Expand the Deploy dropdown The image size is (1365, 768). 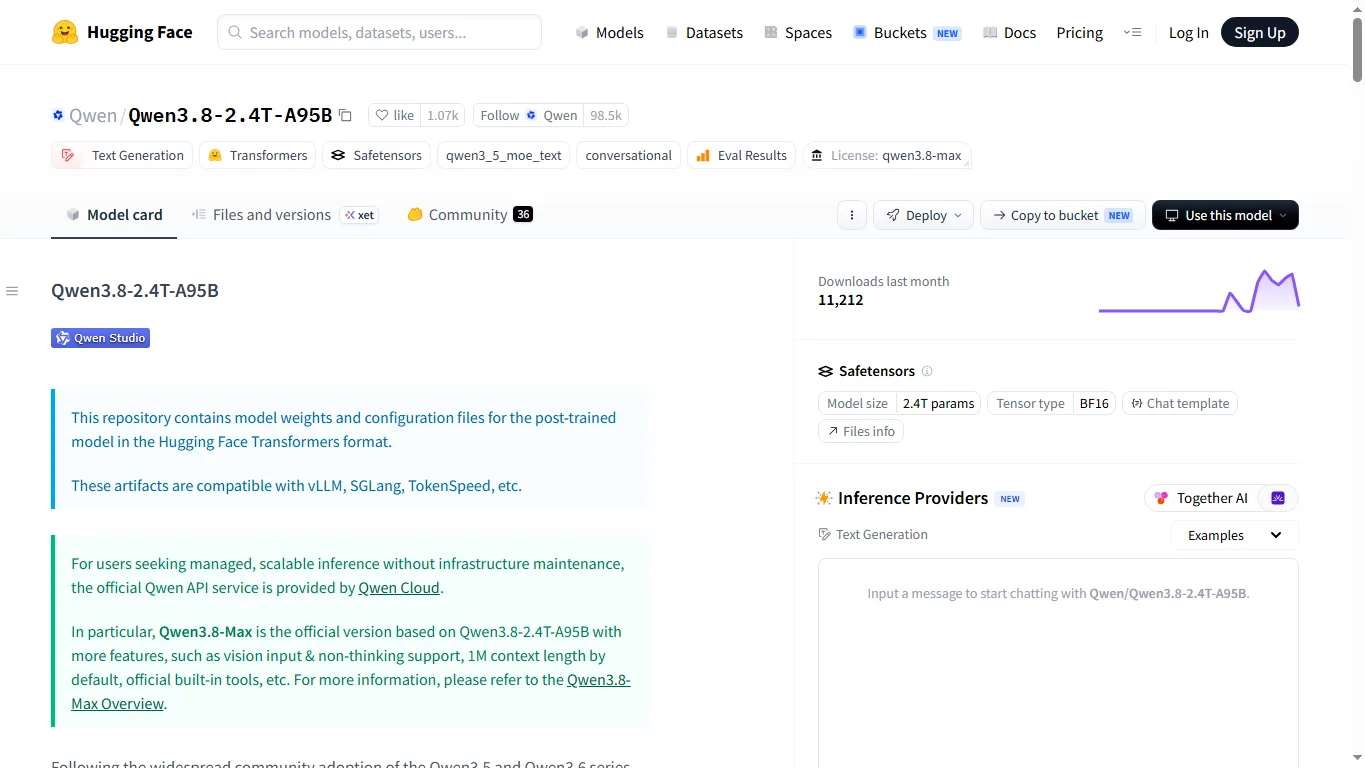click(x=923, y=215)
